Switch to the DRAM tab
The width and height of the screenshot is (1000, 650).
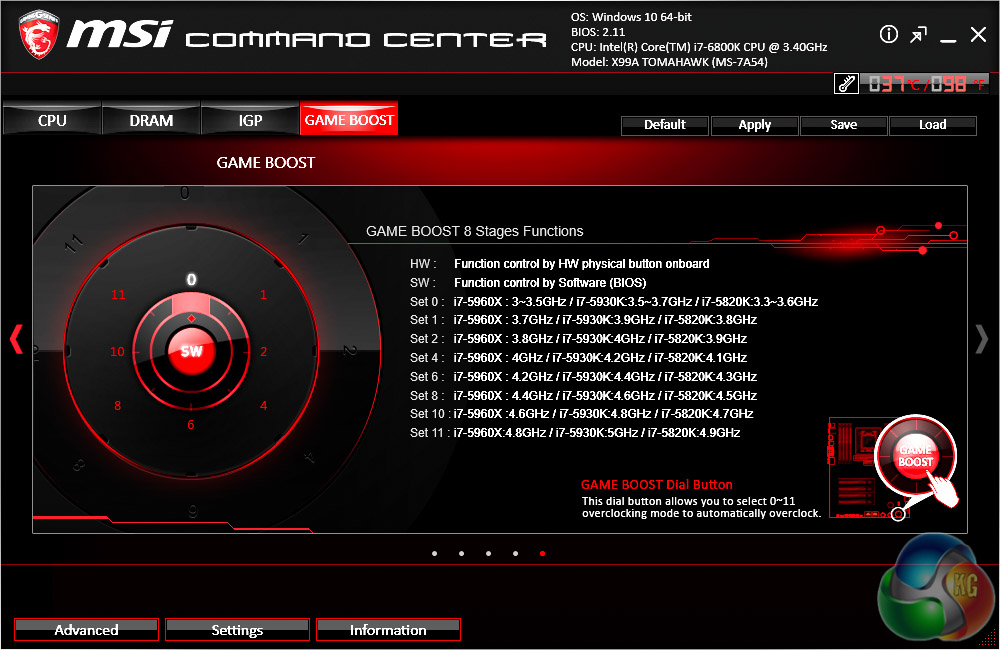pos(151,121)
